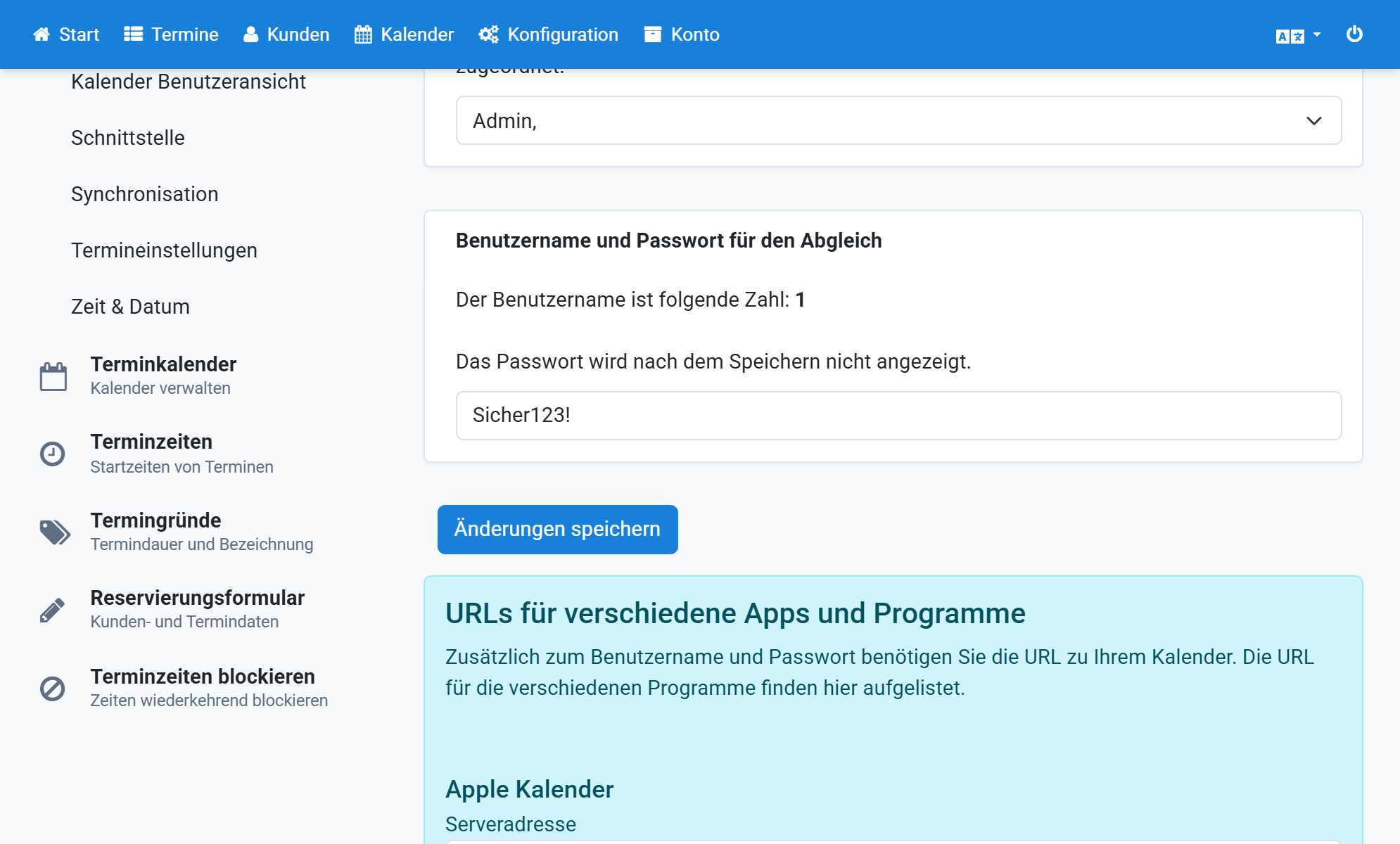This screenshot has height=844, width=1400.
Task: Open Reservierungsformular section
Action: tap(197, 598)
